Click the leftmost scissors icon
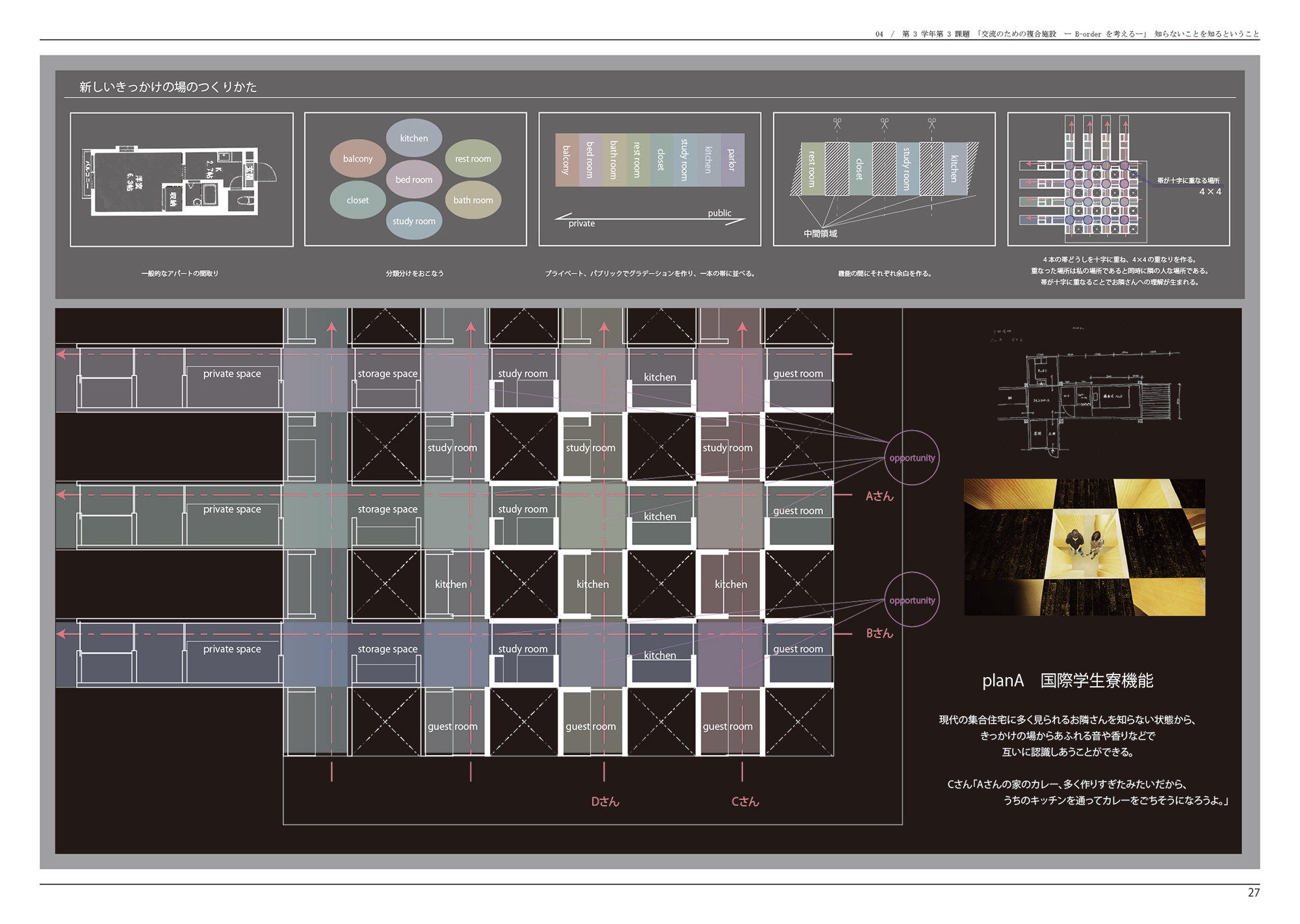This screenshot has height=924, width=1300. [x=837, y=122]
